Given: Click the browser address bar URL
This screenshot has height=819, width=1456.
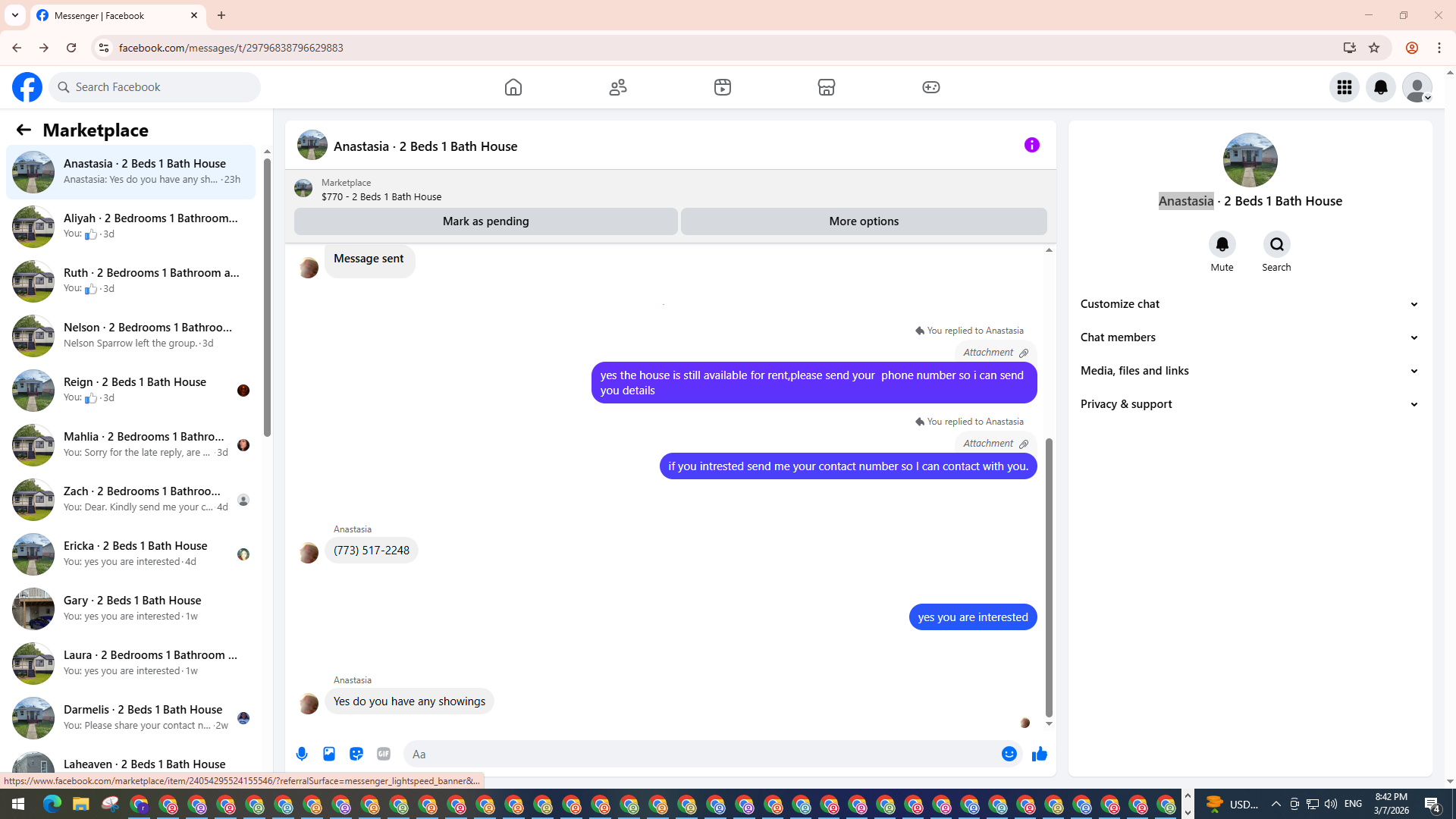Looking at the screenshot, I should click(x=231, y=48).
